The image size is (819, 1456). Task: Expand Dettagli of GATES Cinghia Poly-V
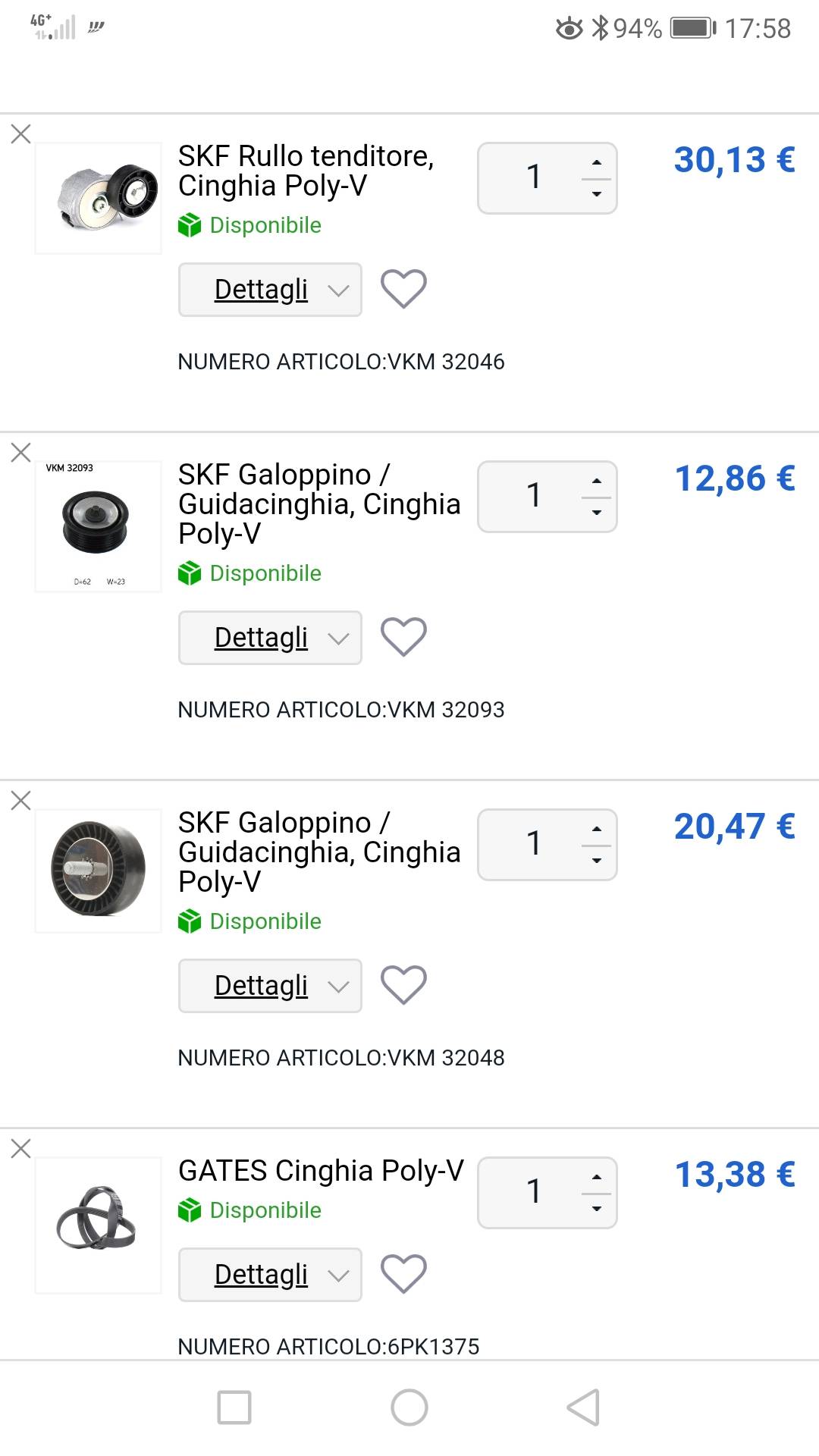pyautogui.click(x=270, y=1275)
